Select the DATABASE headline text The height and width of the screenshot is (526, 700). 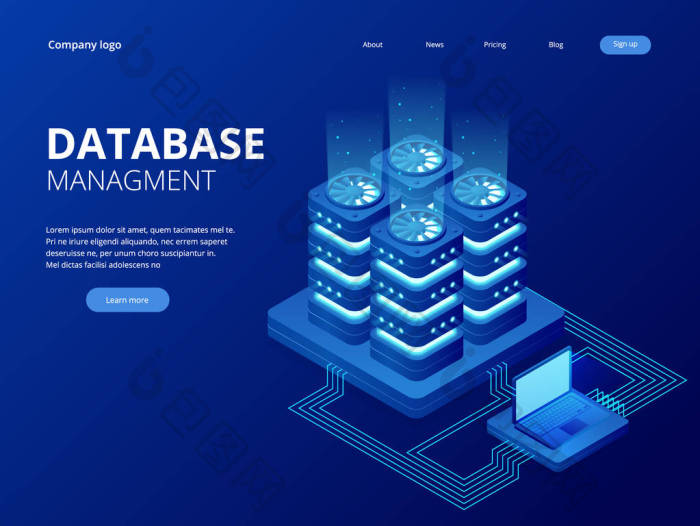point(156,143)
